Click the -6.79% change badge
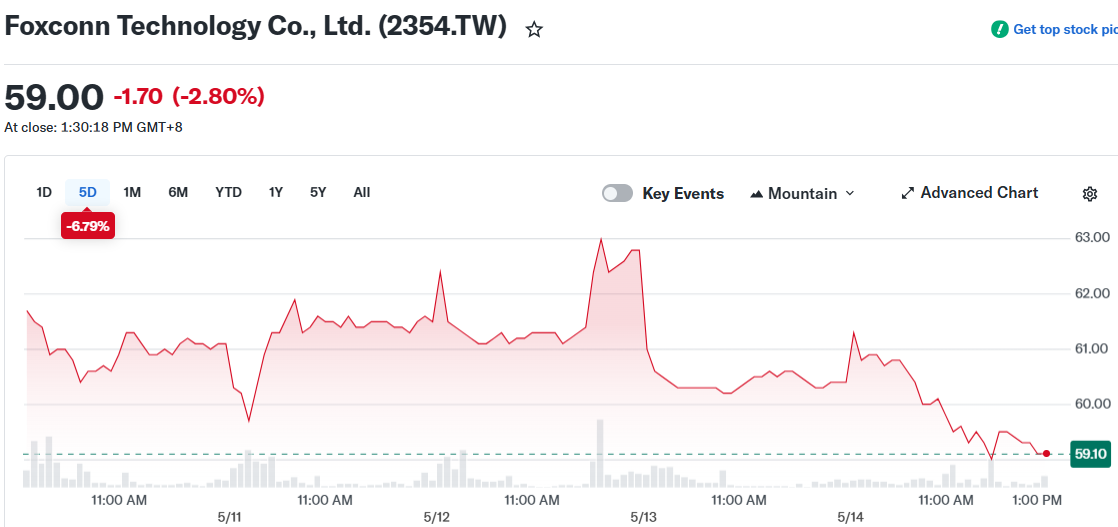This screenshot has width=1118, height=527. (88, 227)
